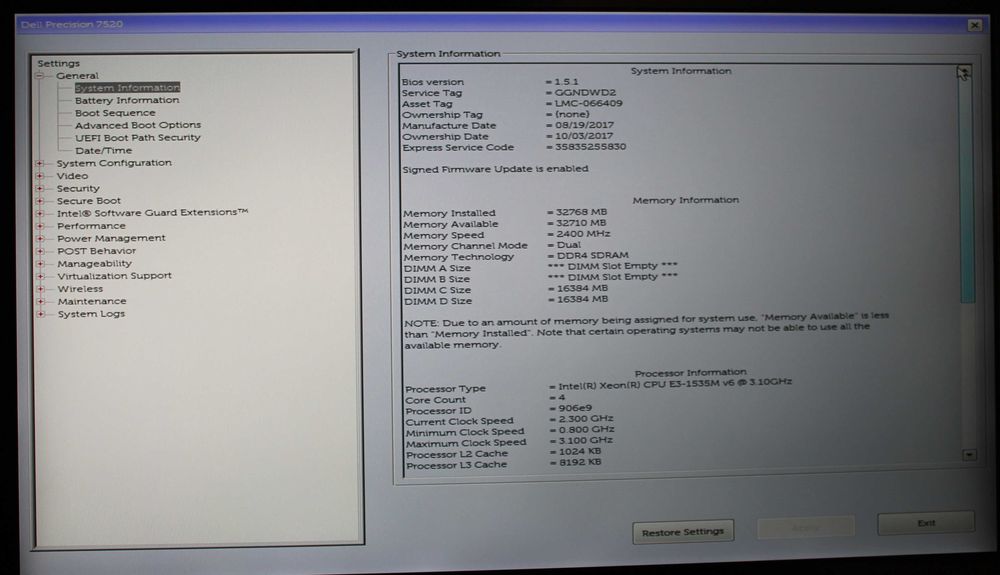Click Memory Available value 32710 MB
1000x575 pixels.
pyautogui.click(x=580, y=222)
